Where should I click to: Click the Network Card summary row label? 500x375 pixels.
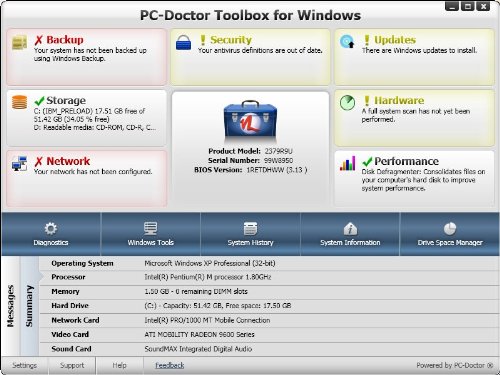[x=75, y=320]
